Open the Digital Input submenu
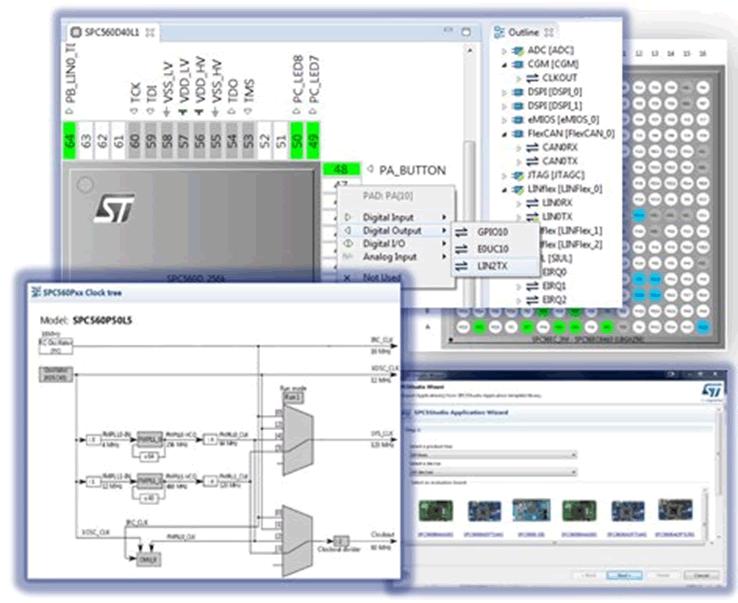 pos(395,217)
